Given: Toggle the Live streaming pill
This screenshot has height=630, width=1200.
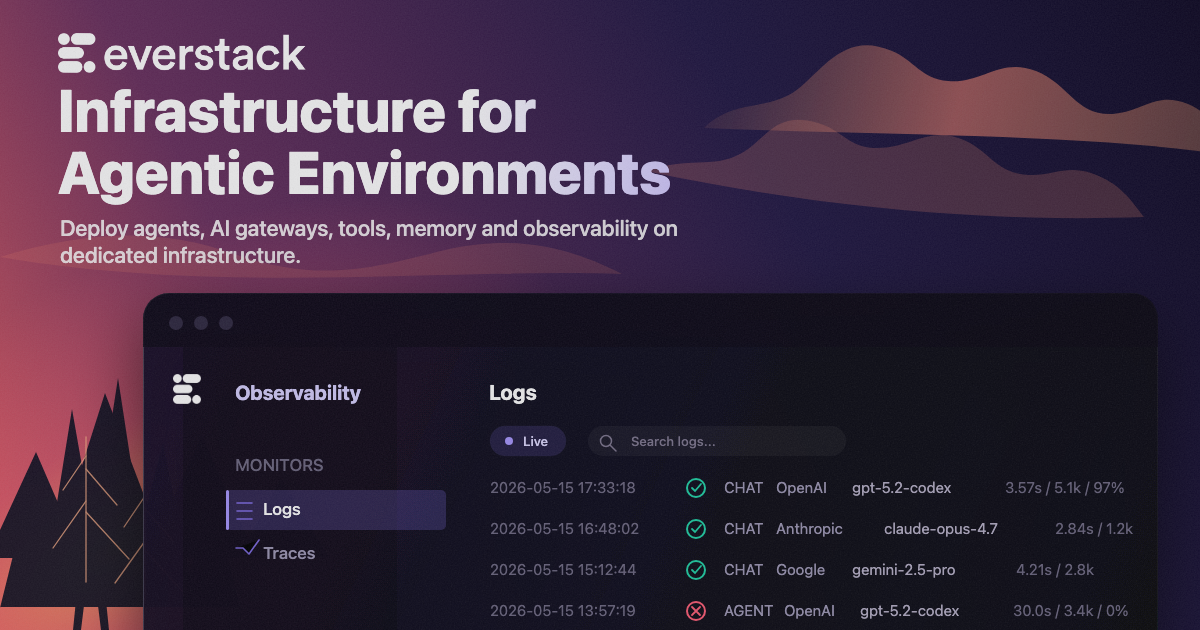Looking at the screenshot, I should [527, 441].
